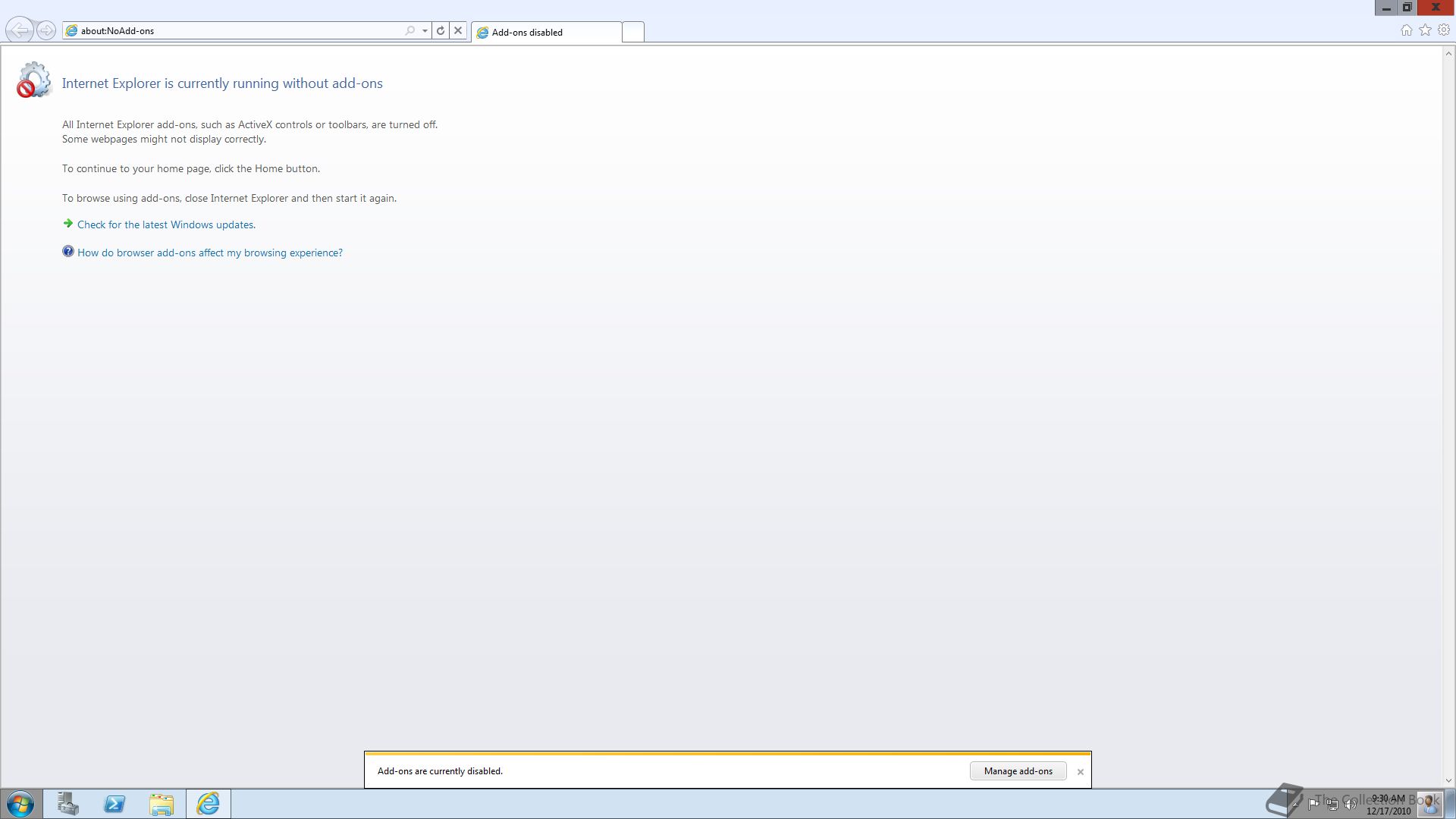Open Server Manager from the taskbar
Image resolution: width=1456 pixels, height=819 pixels.
coord(67,804)
